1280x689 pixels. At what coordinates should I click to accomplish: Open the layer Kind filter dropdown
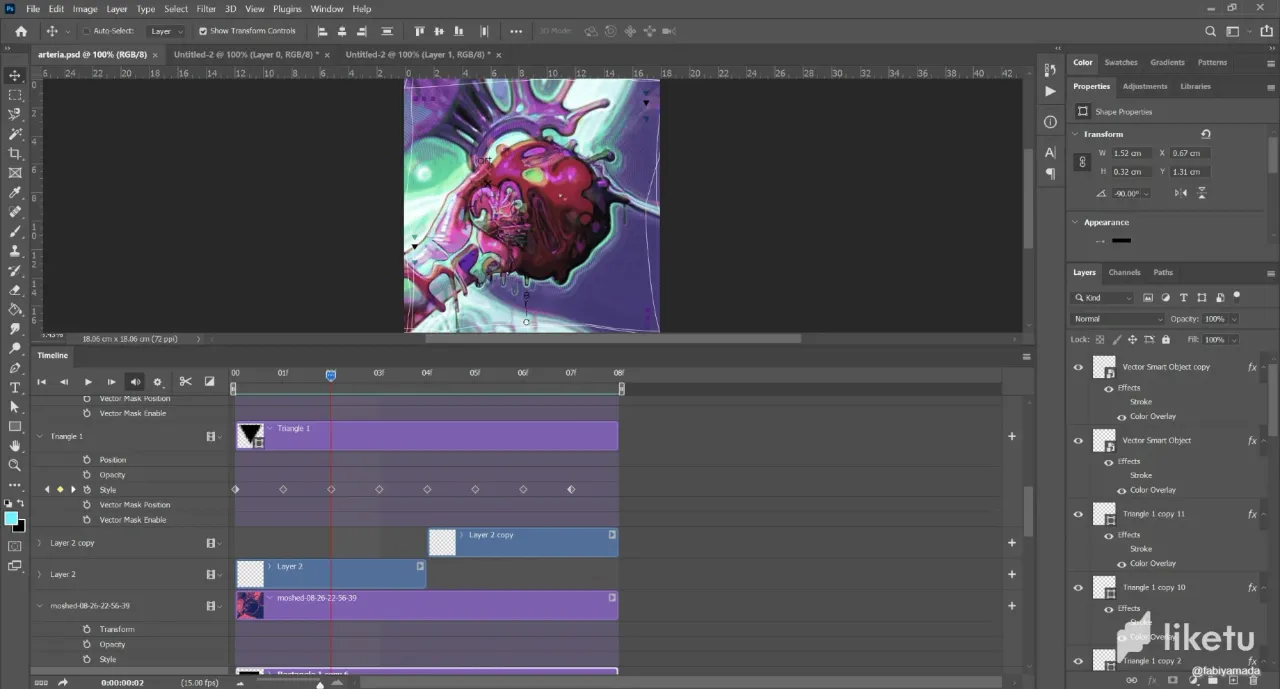pos(1103,297)
